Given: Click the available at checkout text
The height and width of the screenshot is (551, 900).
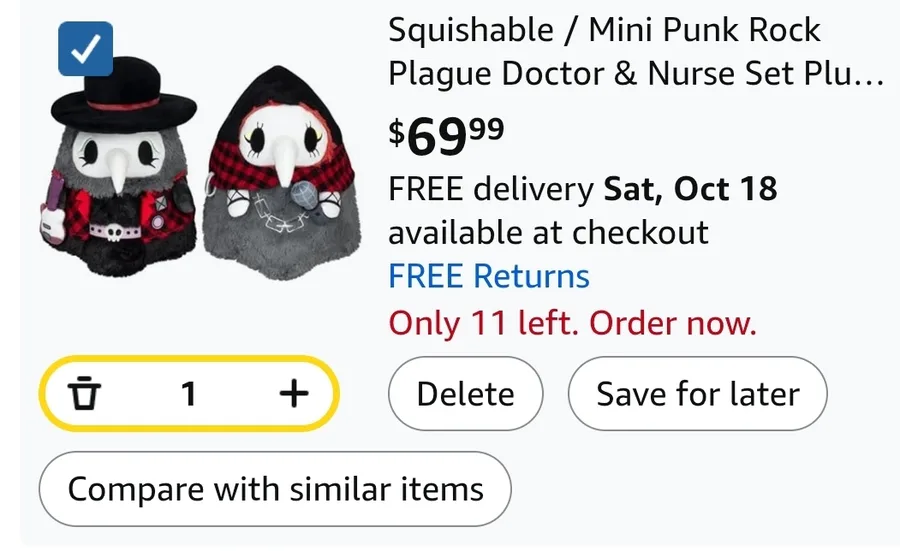Looking at the screenshot, I should pos(548,233).
